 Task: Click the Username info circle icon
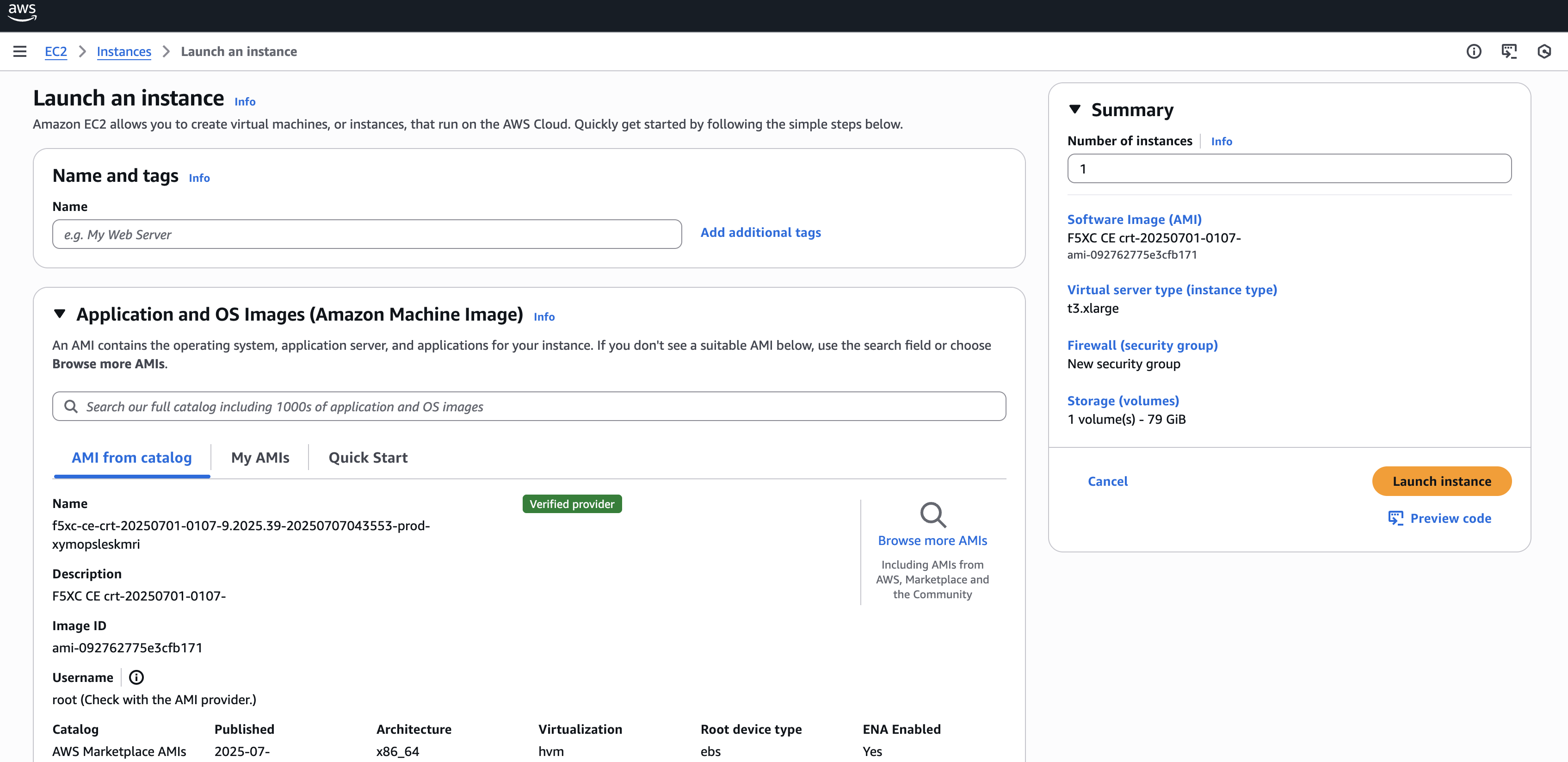click(136, 677)
